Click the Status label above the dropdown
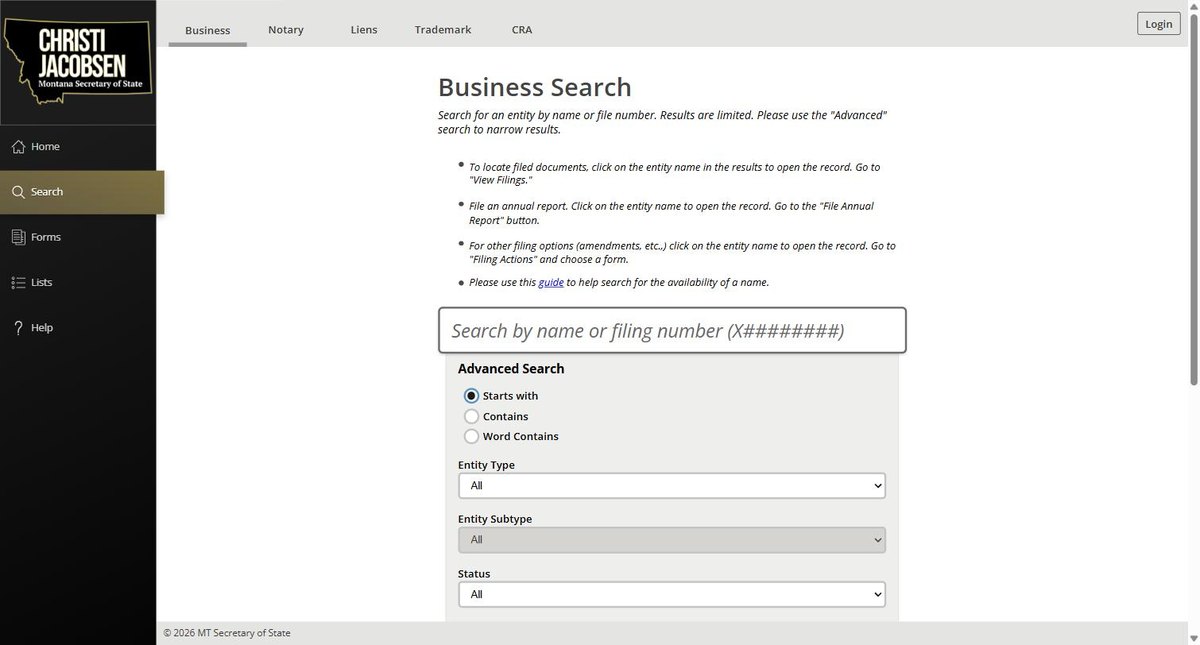The image size is (1200, 645). click(x=474, y=574)
